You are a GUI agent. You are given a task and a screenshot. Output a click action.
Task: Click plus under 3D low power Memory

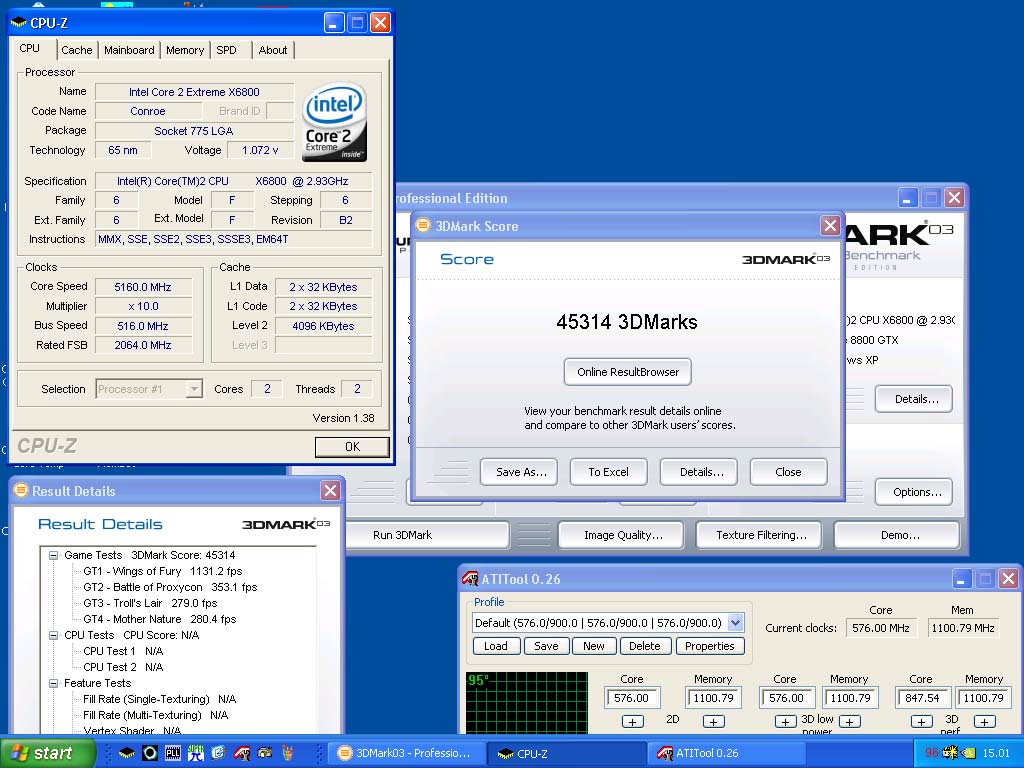849,722
